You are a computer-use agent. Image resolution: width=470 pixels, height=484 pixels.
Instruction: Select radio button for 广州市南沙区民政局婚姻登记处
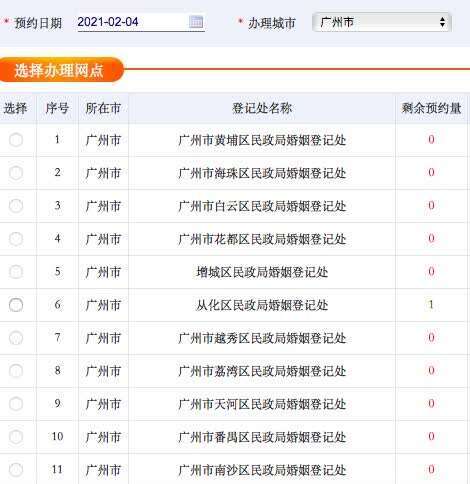coord(16,470)
